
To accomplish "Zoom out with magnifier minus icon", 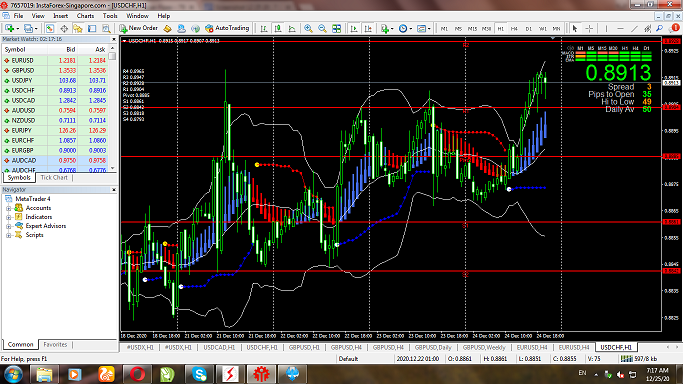I will 322,28.
